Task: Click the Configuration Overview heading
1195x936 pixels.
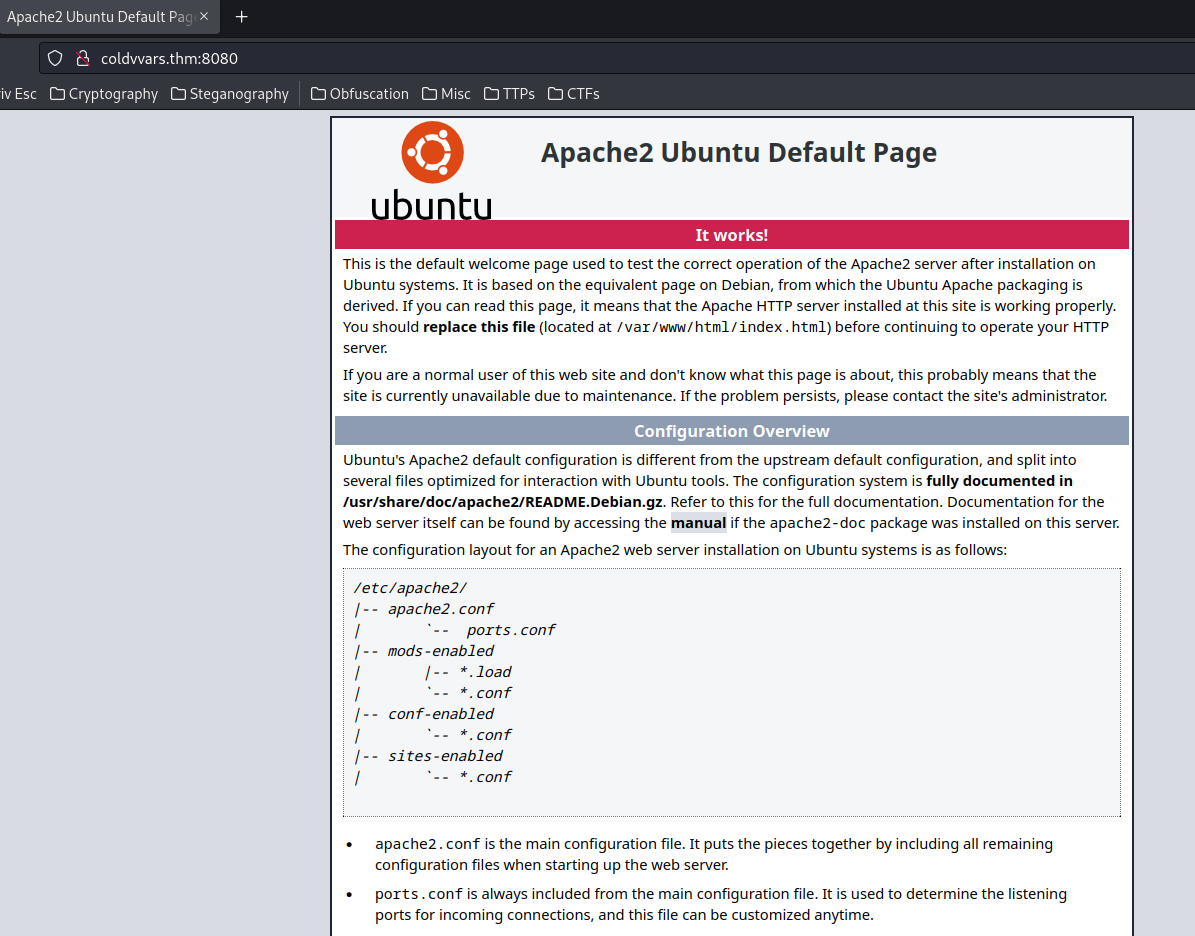Action: (732, 431)
